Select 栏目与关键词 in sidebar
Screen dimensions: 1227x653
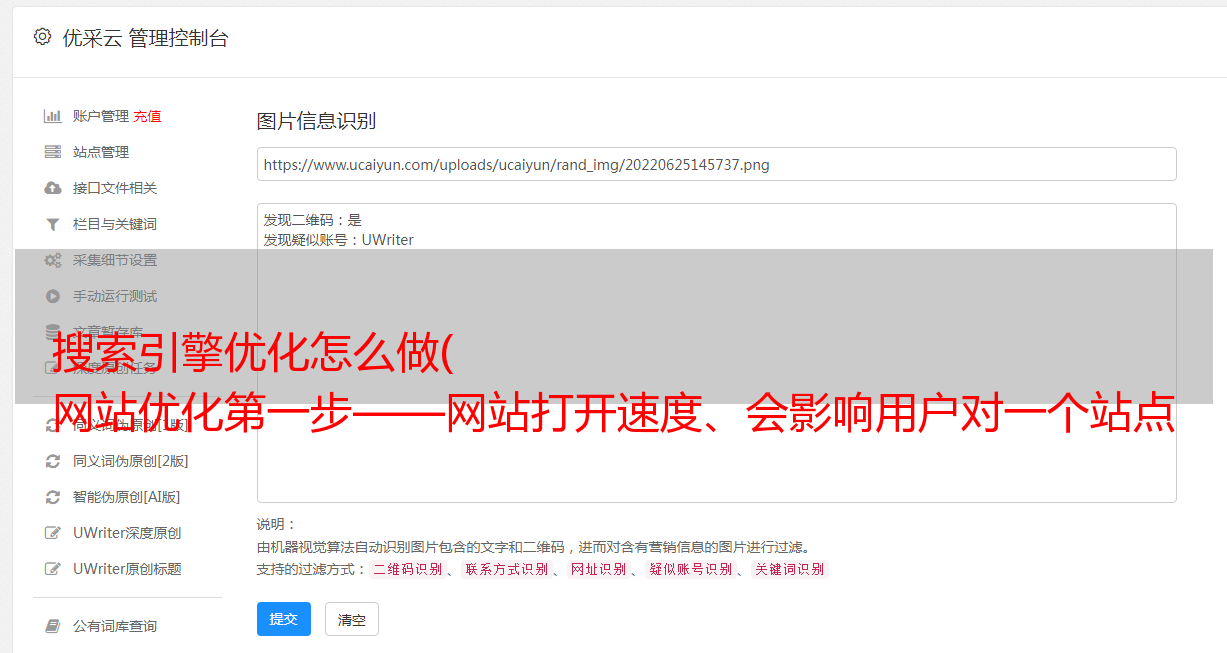click(115, 224)
